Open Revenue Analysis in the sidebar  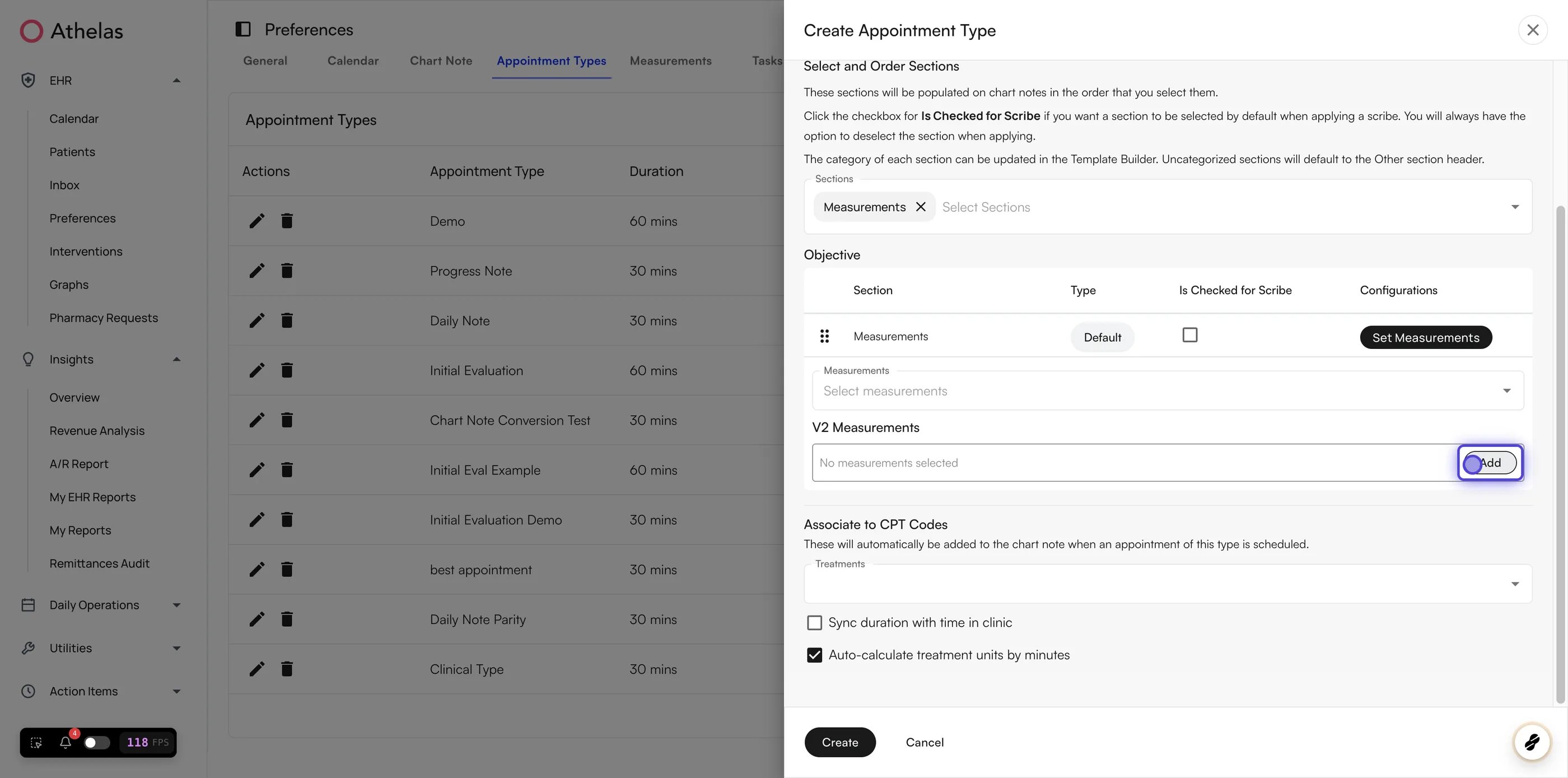pyautogui.click(x=97, y=431)
